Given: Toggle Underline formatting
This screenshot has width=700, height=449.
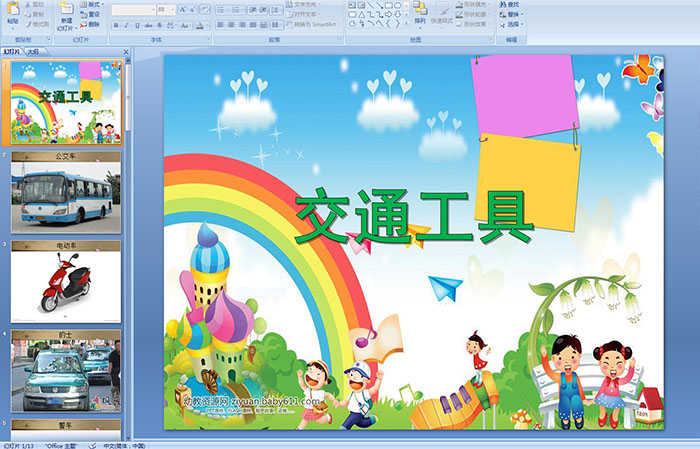Looking at the screenshot, I should click(x=137, y=25).
